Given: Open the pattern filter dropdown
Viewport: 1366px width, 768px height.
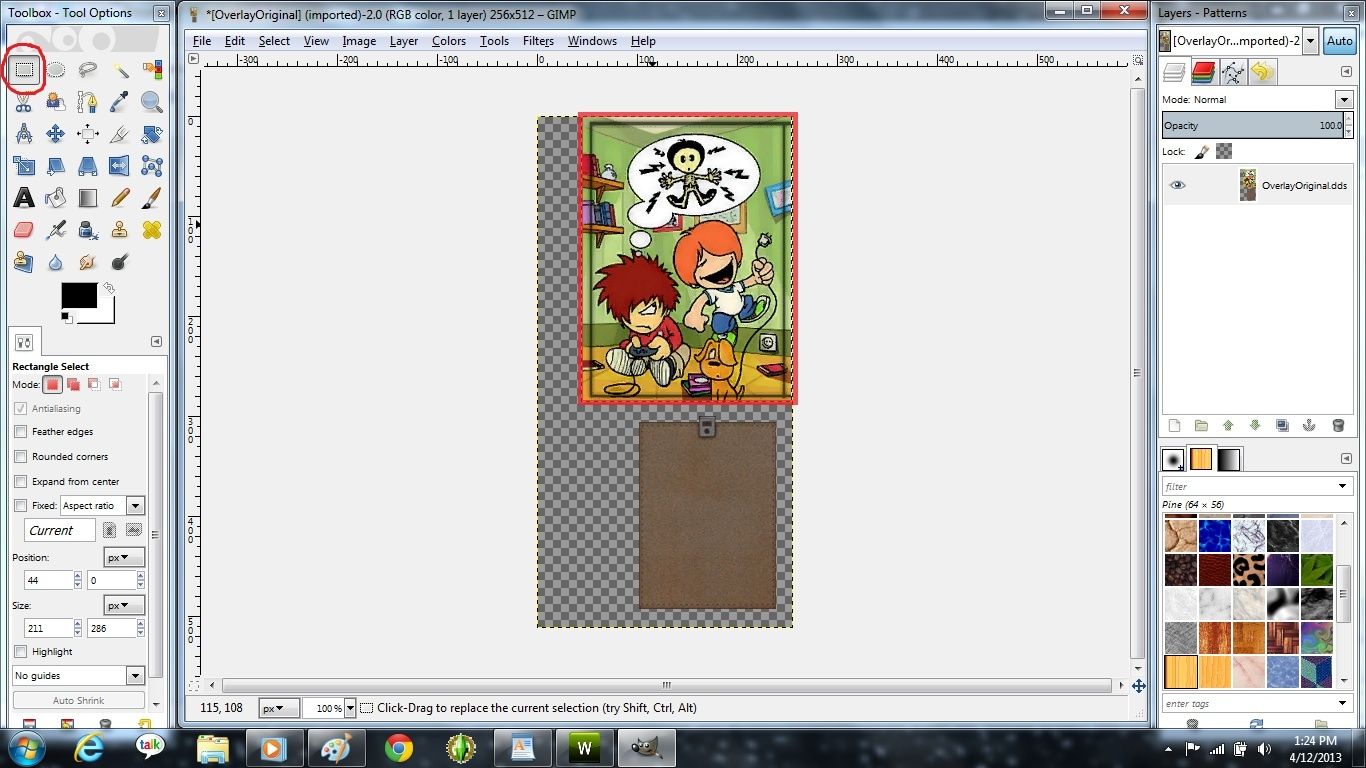Looking at the screenshot, I should 1343,486.
